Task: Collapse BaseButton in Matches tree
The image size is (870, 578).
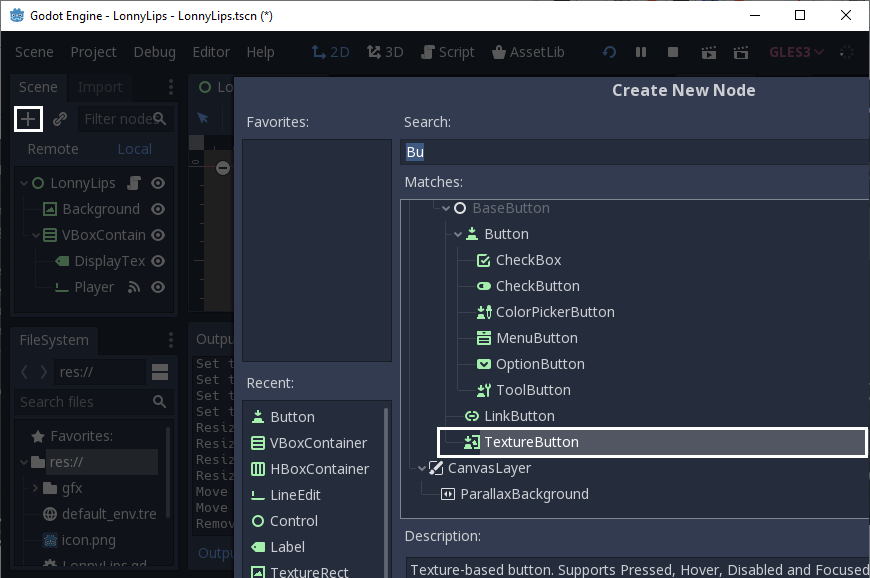Action: coord(446,209)
